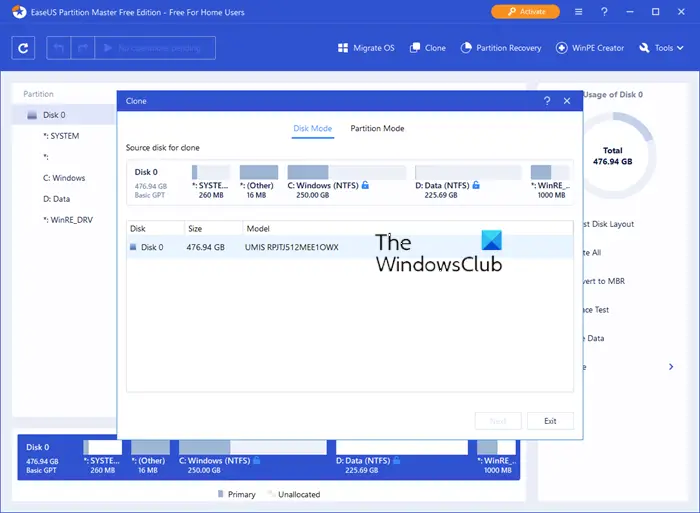Select D: Data 225.69 GB block in the bottom disk map
700x513 pixels.
coord(402,457)
